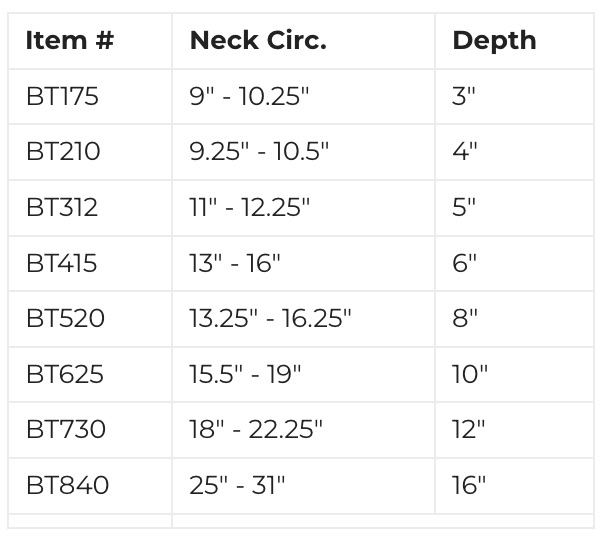604x538 pixels.
Task: Click the 9.25" - 10.5" neck size cell
Action: point(259,152)
